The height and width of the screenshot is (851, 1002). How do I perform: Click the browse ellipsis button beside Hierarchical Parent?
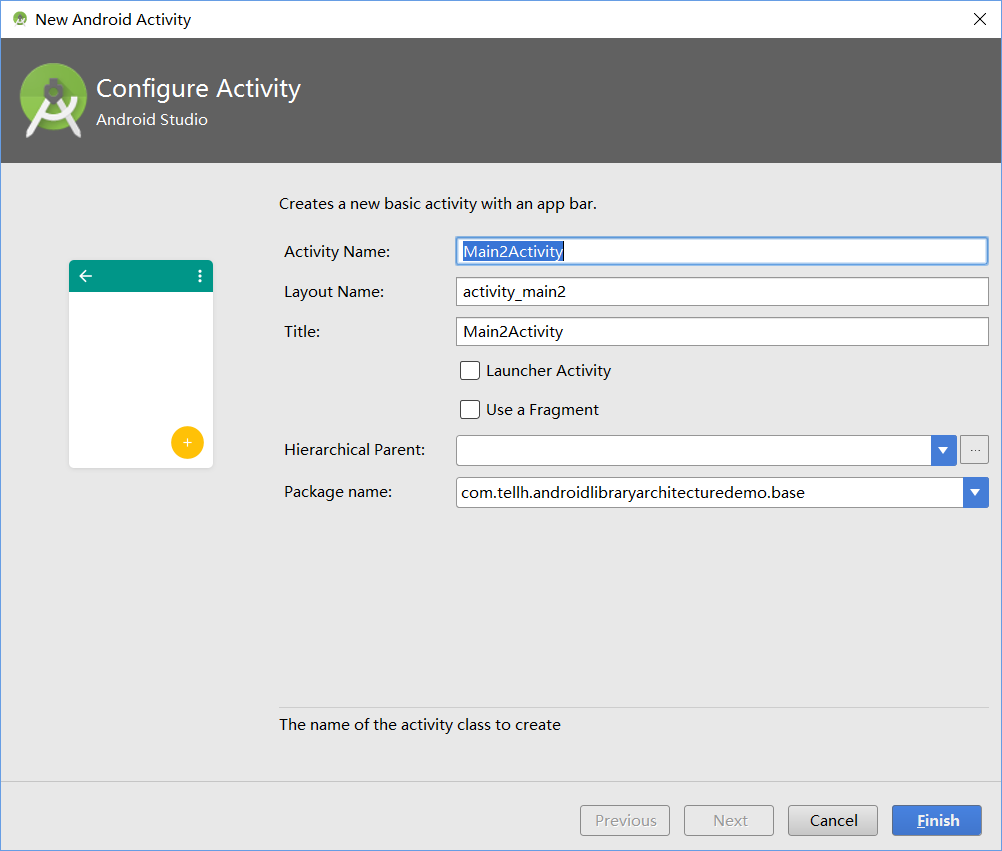point(975,450)
